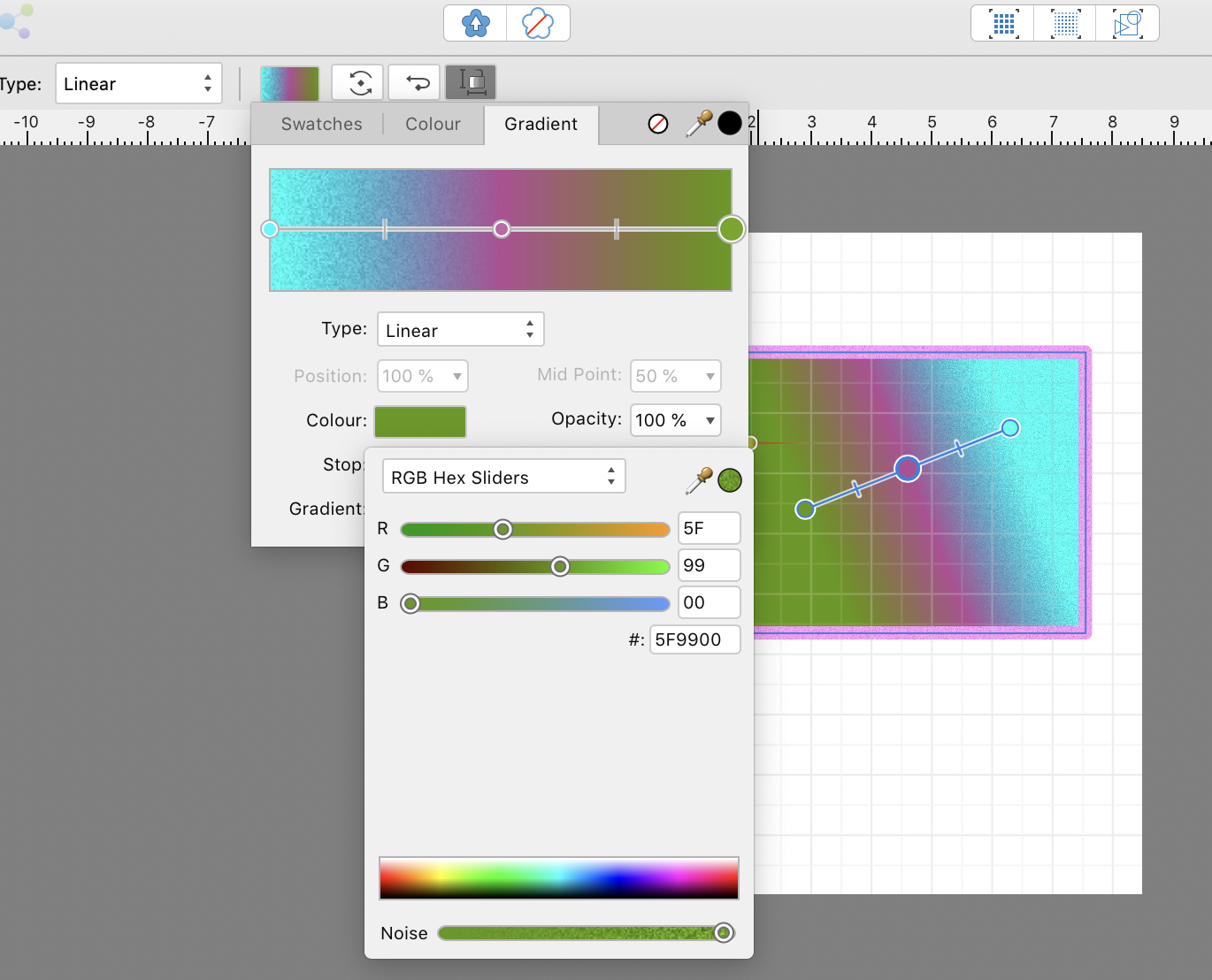Open the gradient Type dropdown
Viewport: 1212px width, 980px height.
[460, 329]
